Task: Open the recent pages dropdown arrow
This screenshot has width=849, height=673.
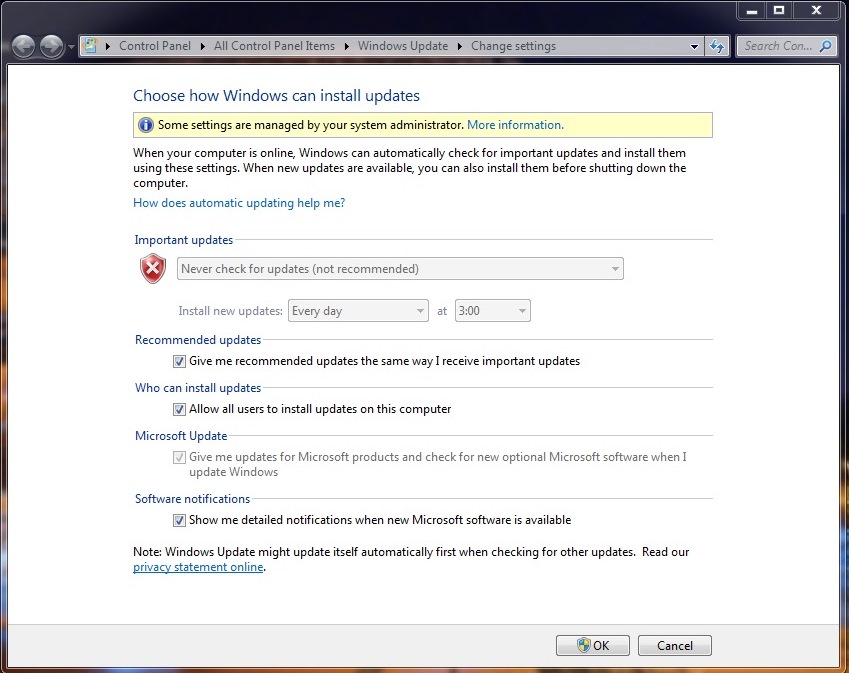Action: [x=71, y=47]
